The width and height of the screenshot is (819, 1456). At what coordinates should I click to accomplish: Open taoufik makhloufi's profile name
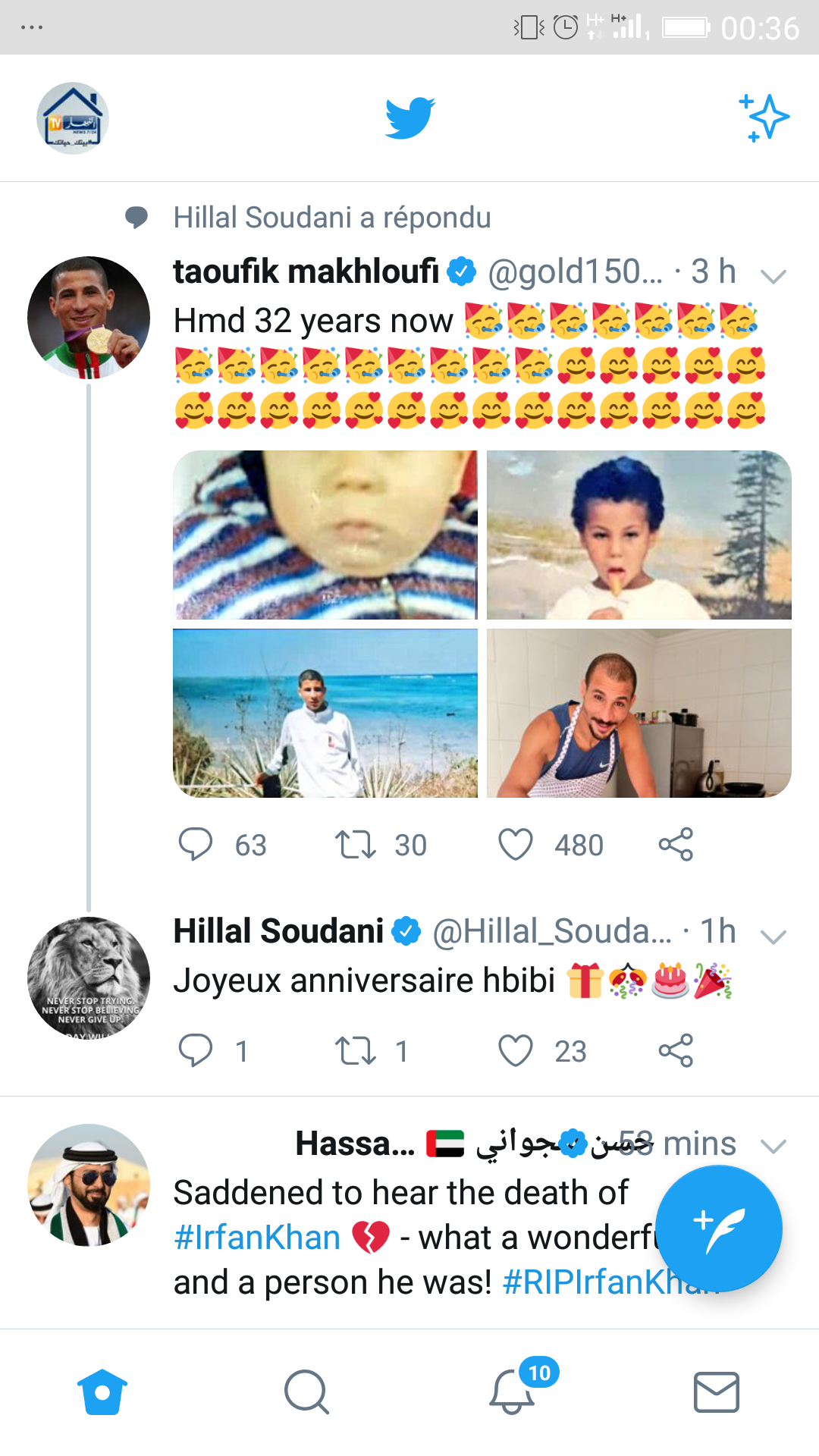point(306,271)
